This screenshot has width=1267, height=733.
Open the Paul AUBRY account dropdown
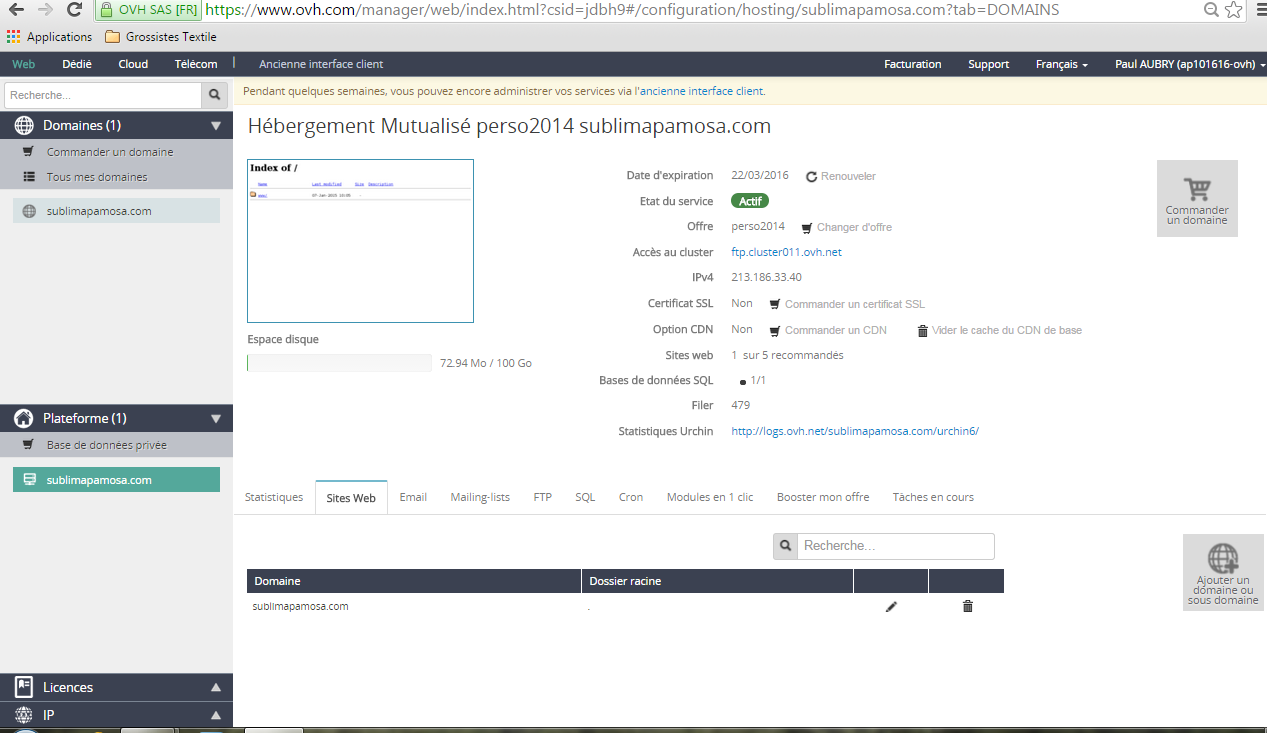click(1190, 64)
